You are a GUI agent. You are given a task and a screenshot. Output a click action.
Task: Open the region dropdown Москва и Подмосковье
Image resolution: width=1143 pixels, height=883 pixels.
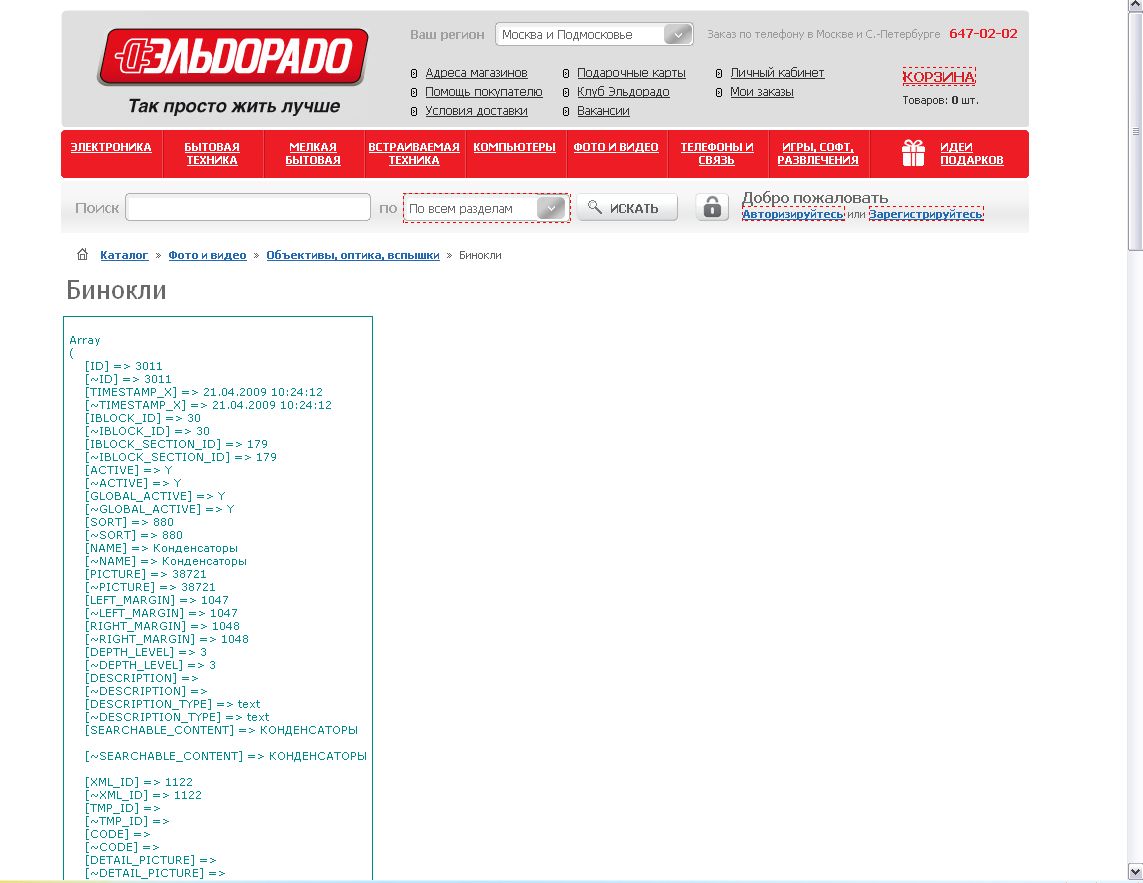[x=593, y=34]
